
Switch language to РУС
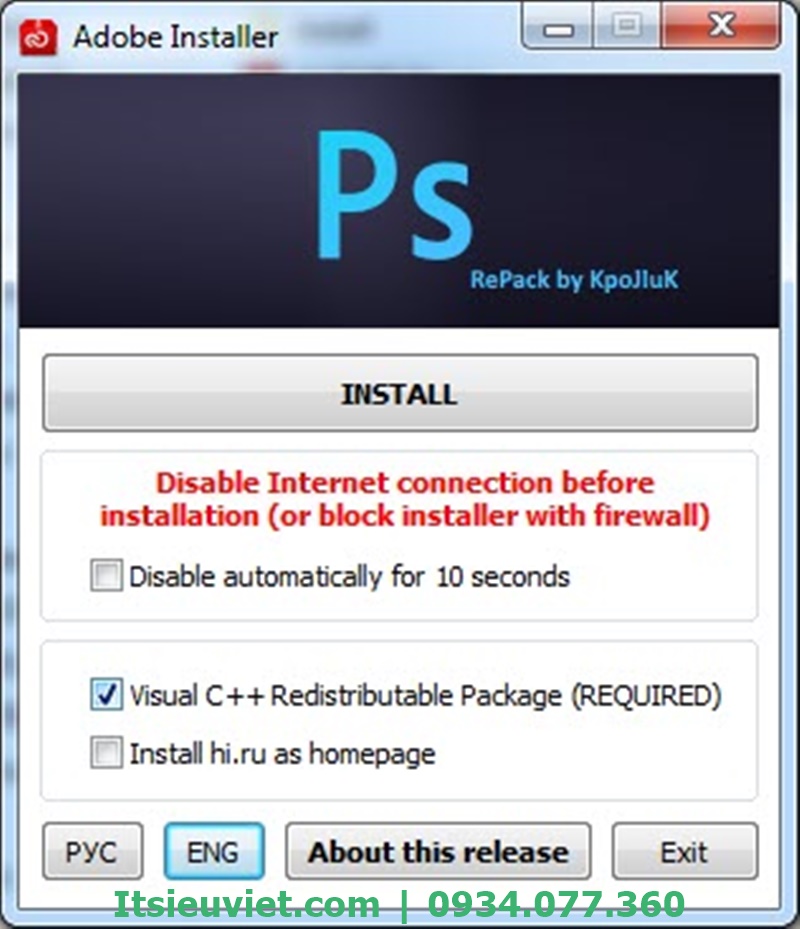92,851
